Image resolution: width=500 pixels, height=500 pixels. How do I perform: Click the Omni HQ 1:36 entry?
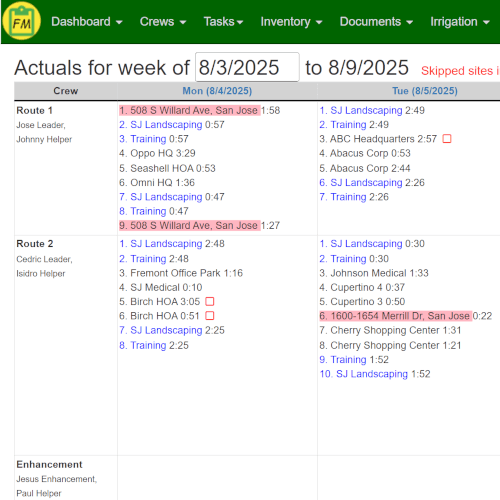pos(157,183)
